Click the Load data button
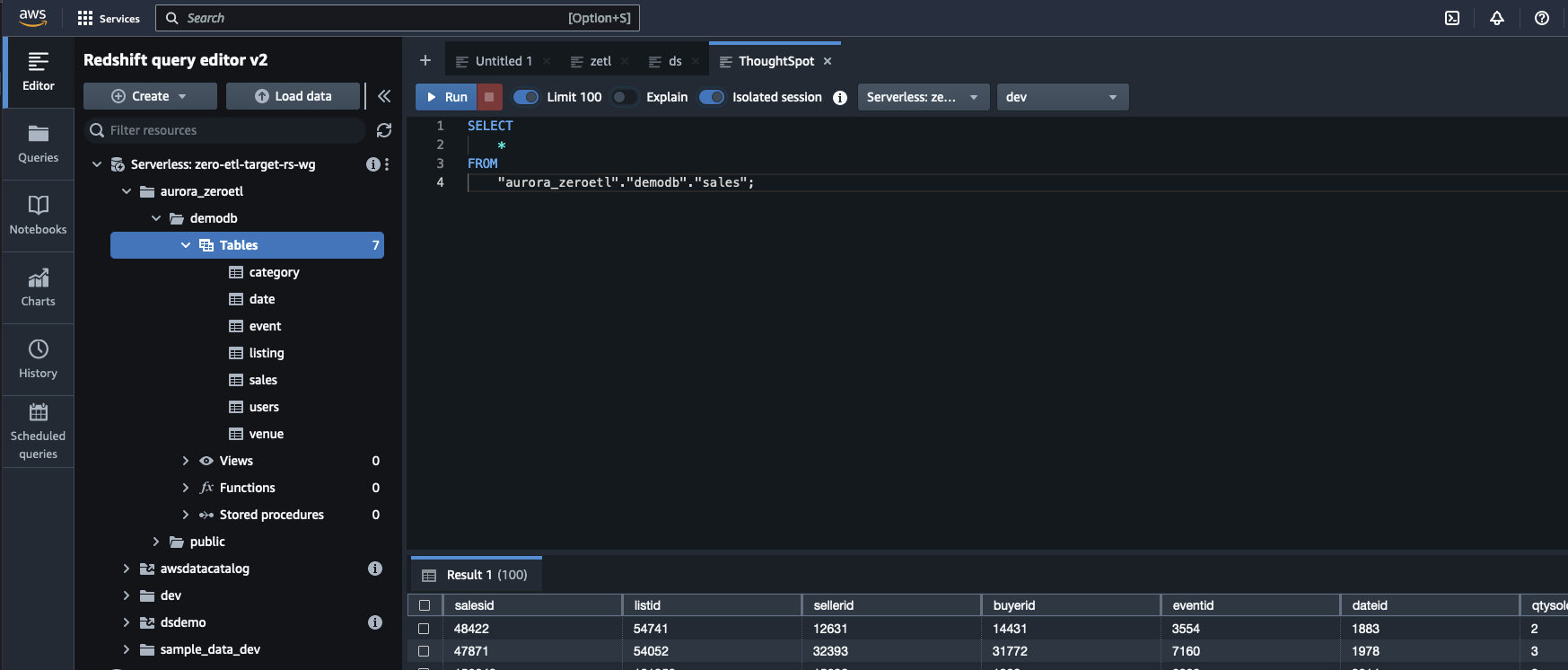 click(x=293, y=96)
